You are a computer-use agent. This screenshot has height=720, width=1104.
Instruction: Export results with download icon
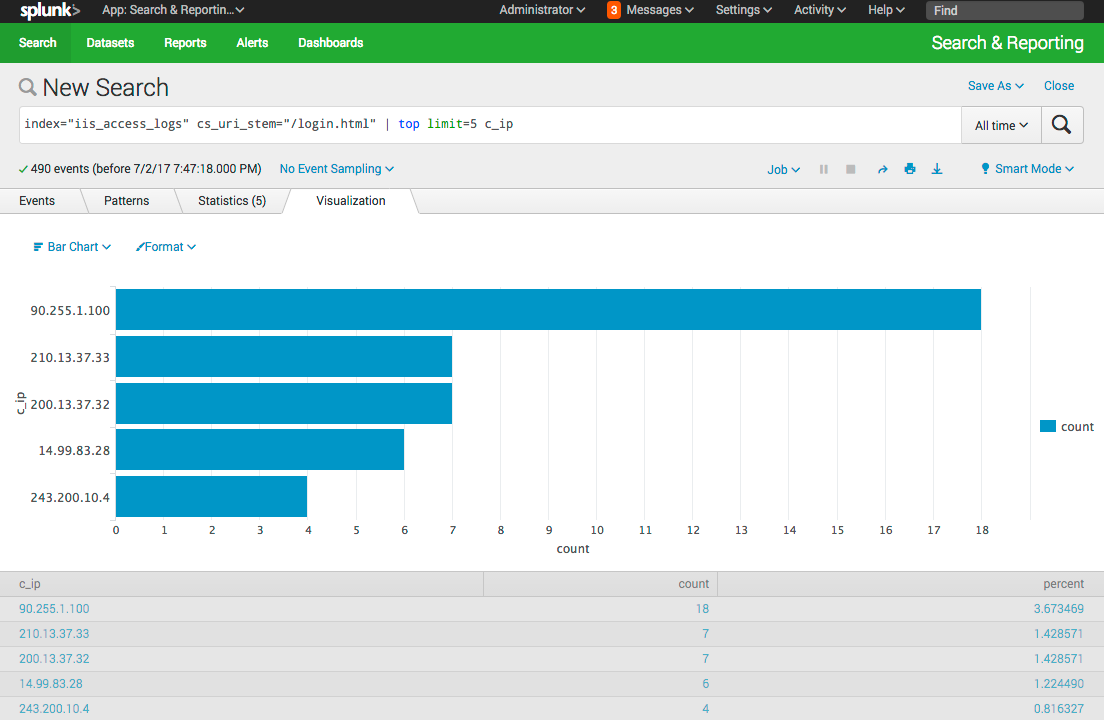(x=937, y=169)
